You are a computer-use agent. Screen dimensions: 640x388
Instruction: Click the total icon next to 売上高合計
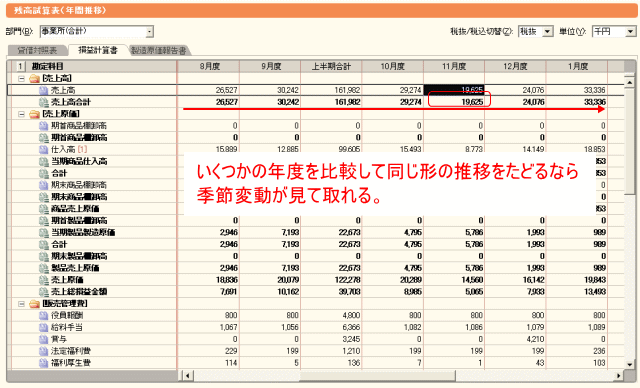[44, 102]
